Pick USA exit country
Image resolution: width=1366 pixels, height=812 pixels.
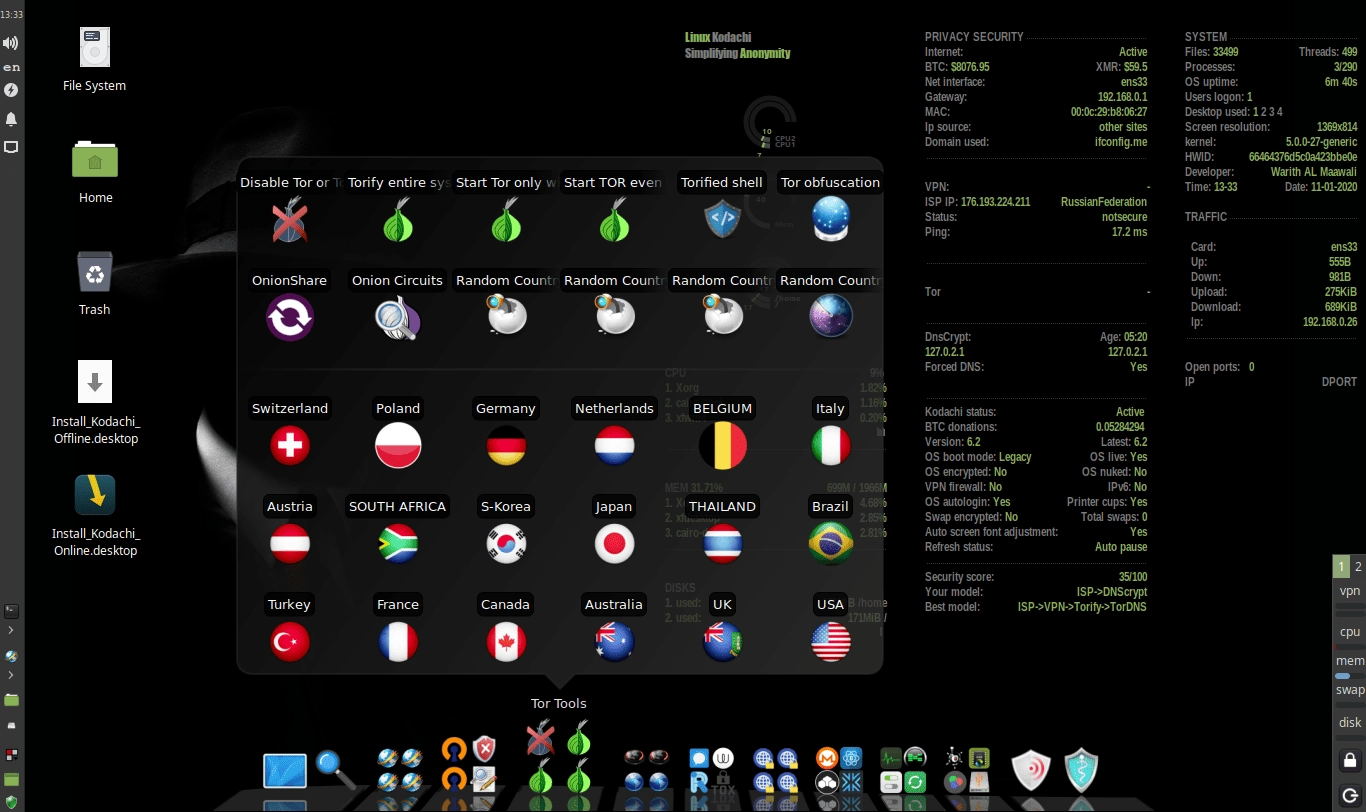point(830,641)
